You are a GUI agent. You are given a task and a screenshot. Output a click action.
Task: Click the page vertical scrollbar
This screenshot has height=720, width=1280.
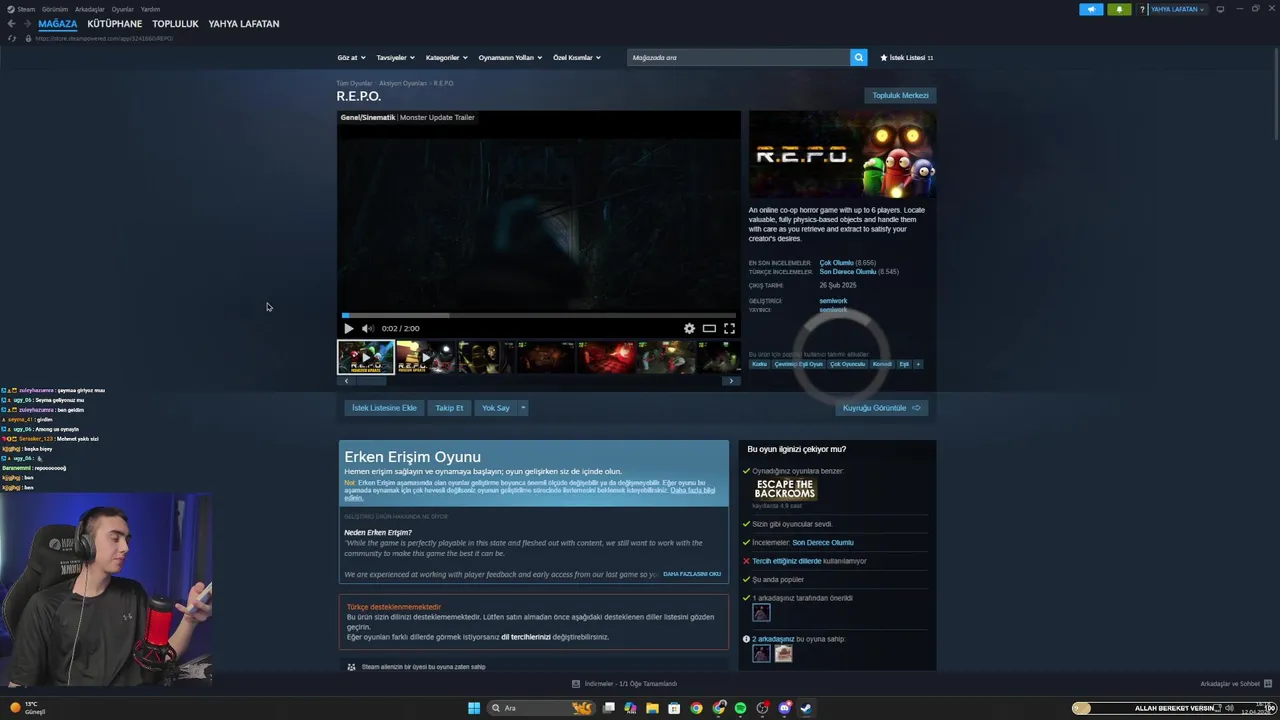click(x=1274, y=95)
